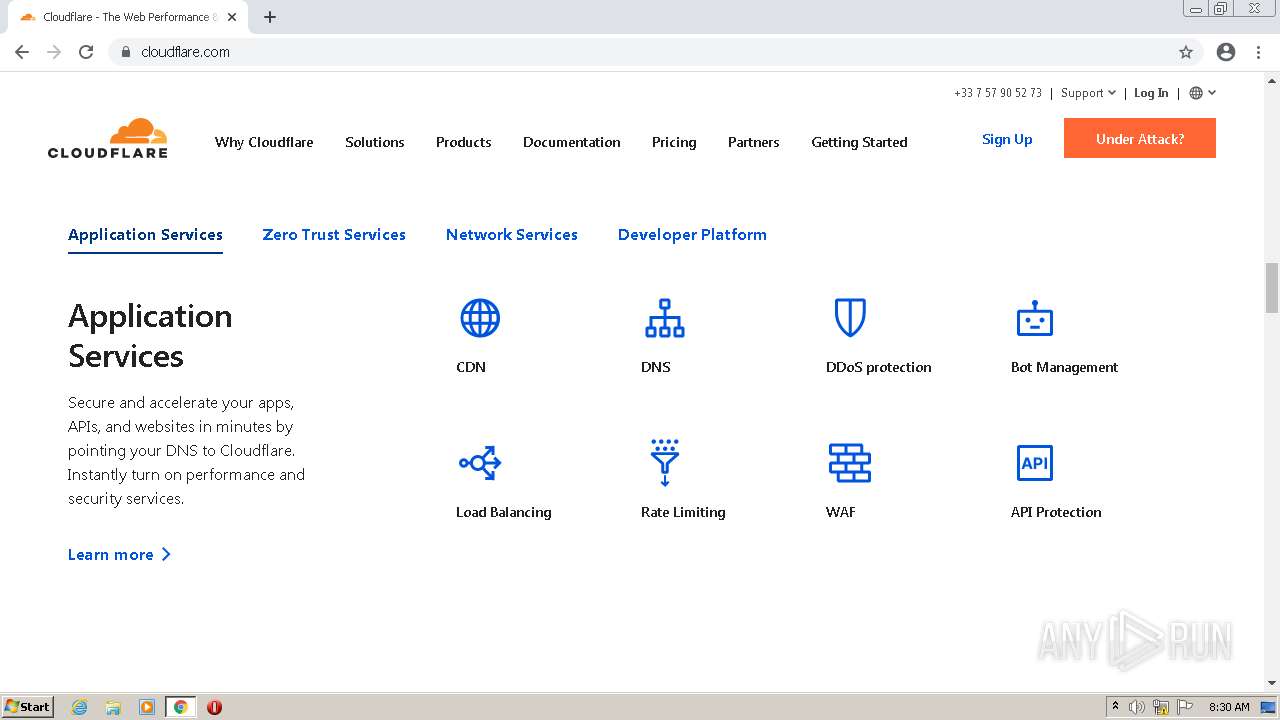Select the Load Balancing icon

[x=480, y=462]
